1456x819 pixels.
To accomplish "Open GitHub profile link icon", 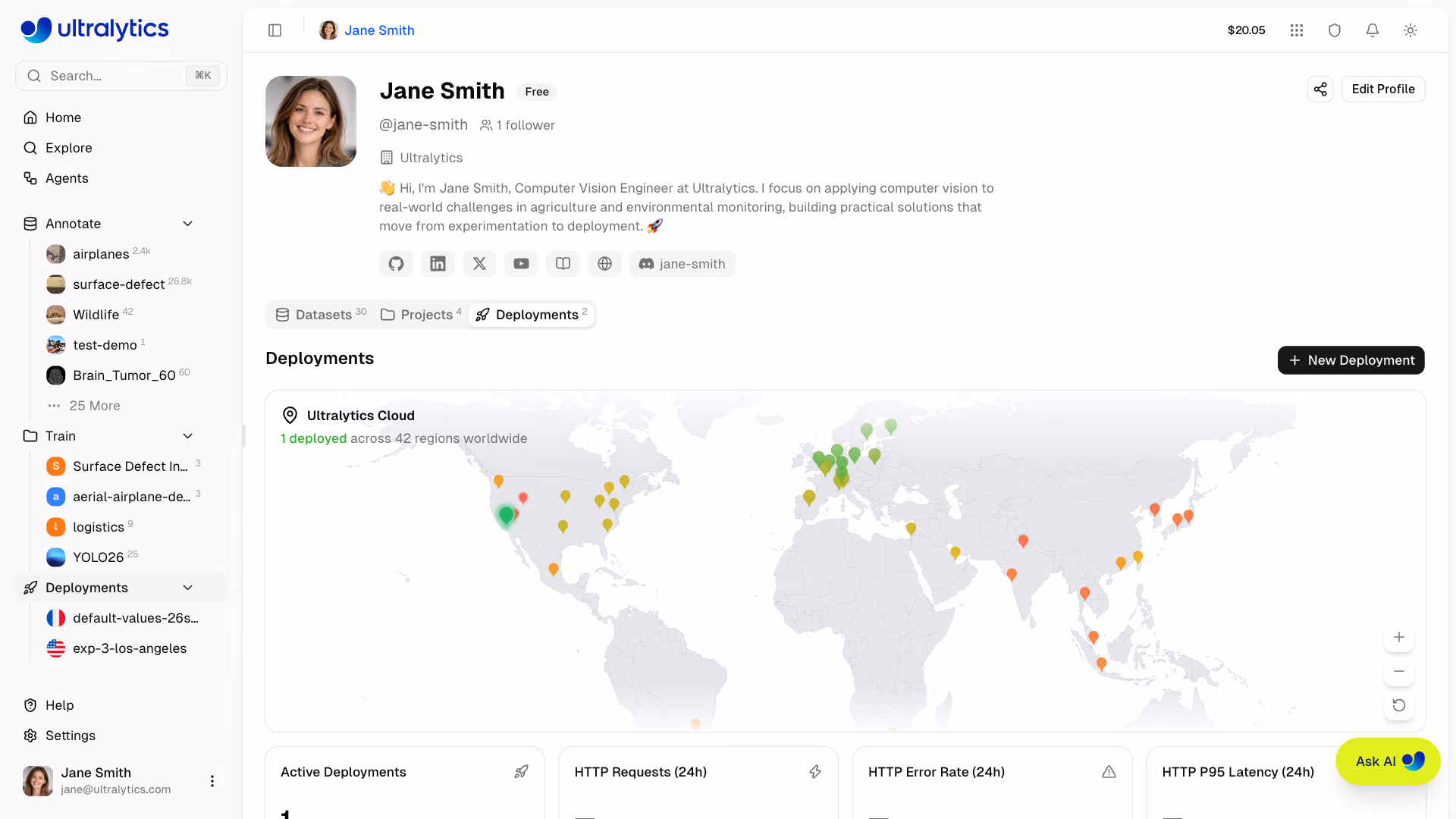I will point(396,263).
